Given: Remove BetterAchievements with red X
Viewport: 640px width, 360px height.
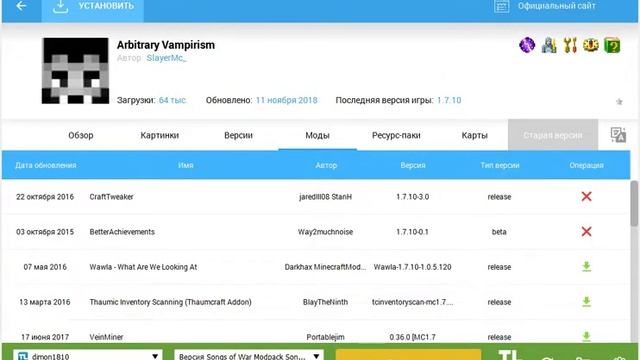Looking at the screenshot, I should pyautogui.click(x=587, y=231).
